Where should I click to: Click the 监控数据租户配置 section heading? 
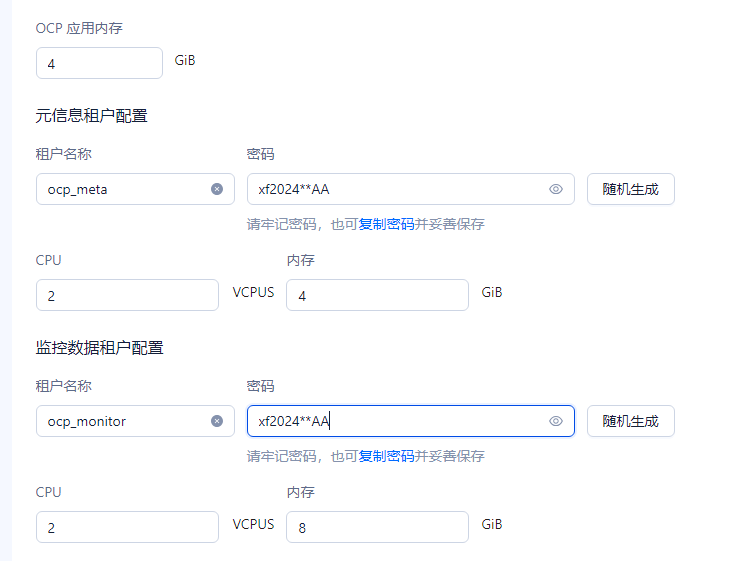pos(99,347)
